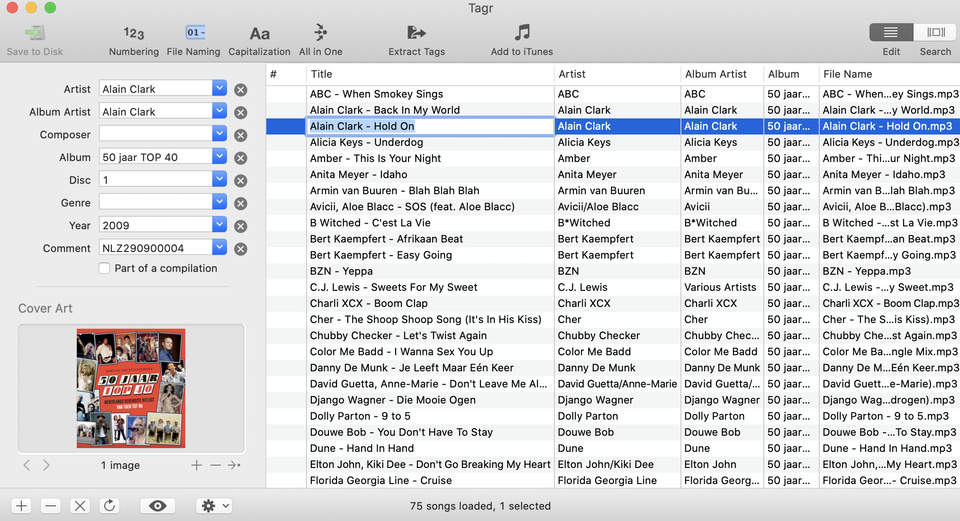Switch to Edit view mode
Screen dimensions: 960x521
(x=891, y=32)
